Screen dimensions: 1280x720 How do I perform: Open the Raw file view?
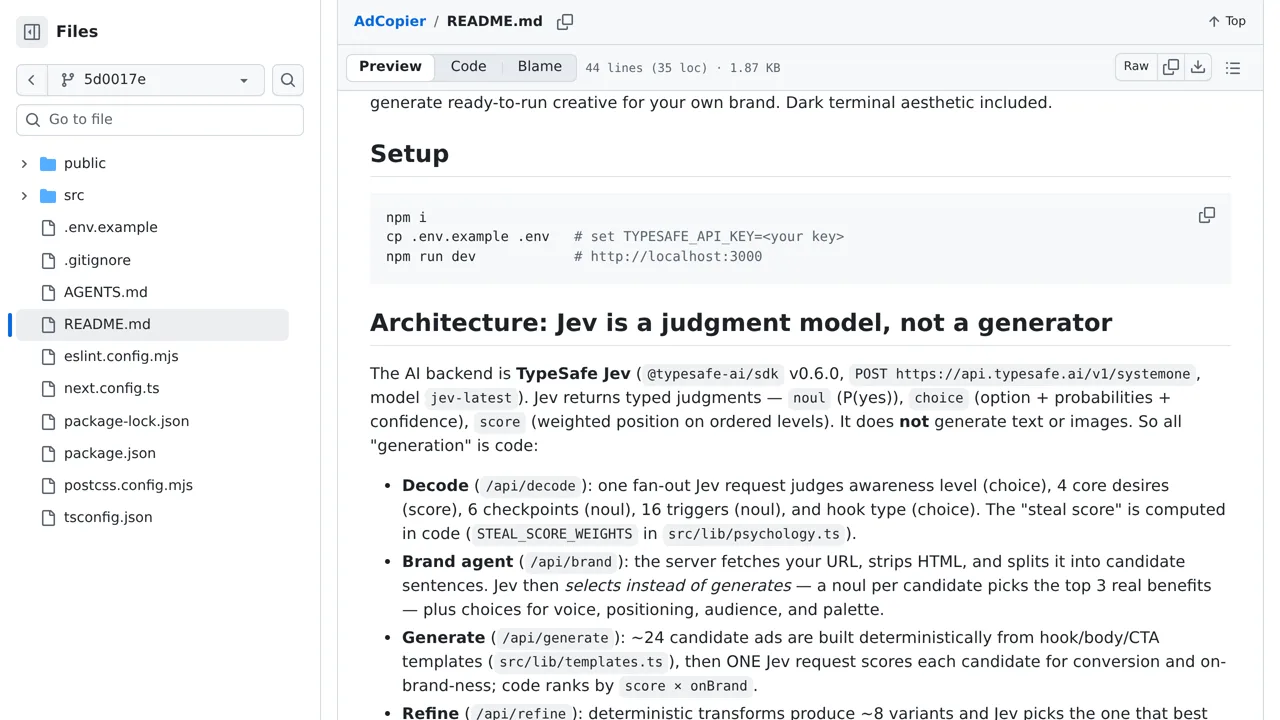click(1136, 67)
